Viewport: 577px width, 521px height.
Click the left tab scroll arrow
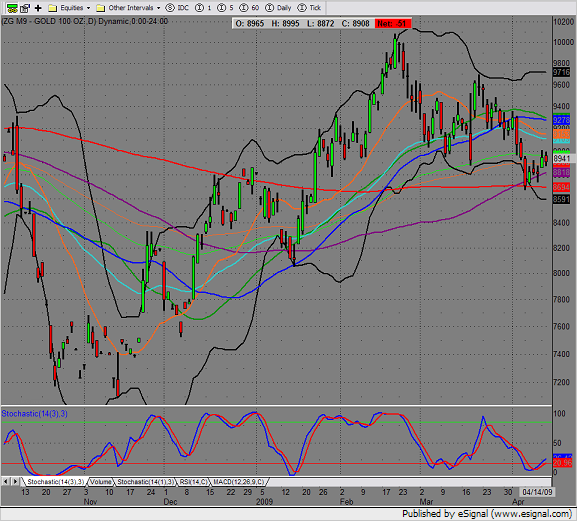point(6,481)
